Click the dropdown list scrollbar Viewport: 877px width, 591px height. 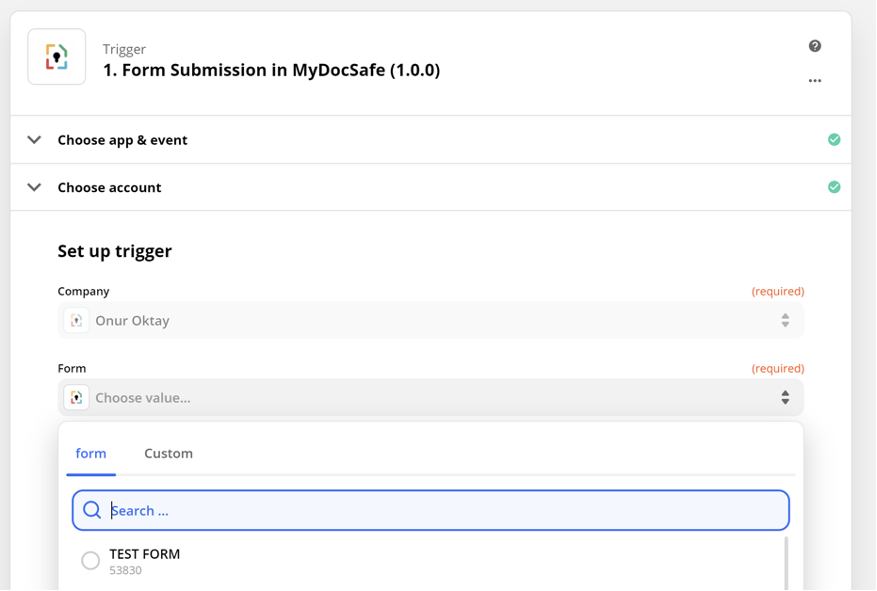coord(786,563)
